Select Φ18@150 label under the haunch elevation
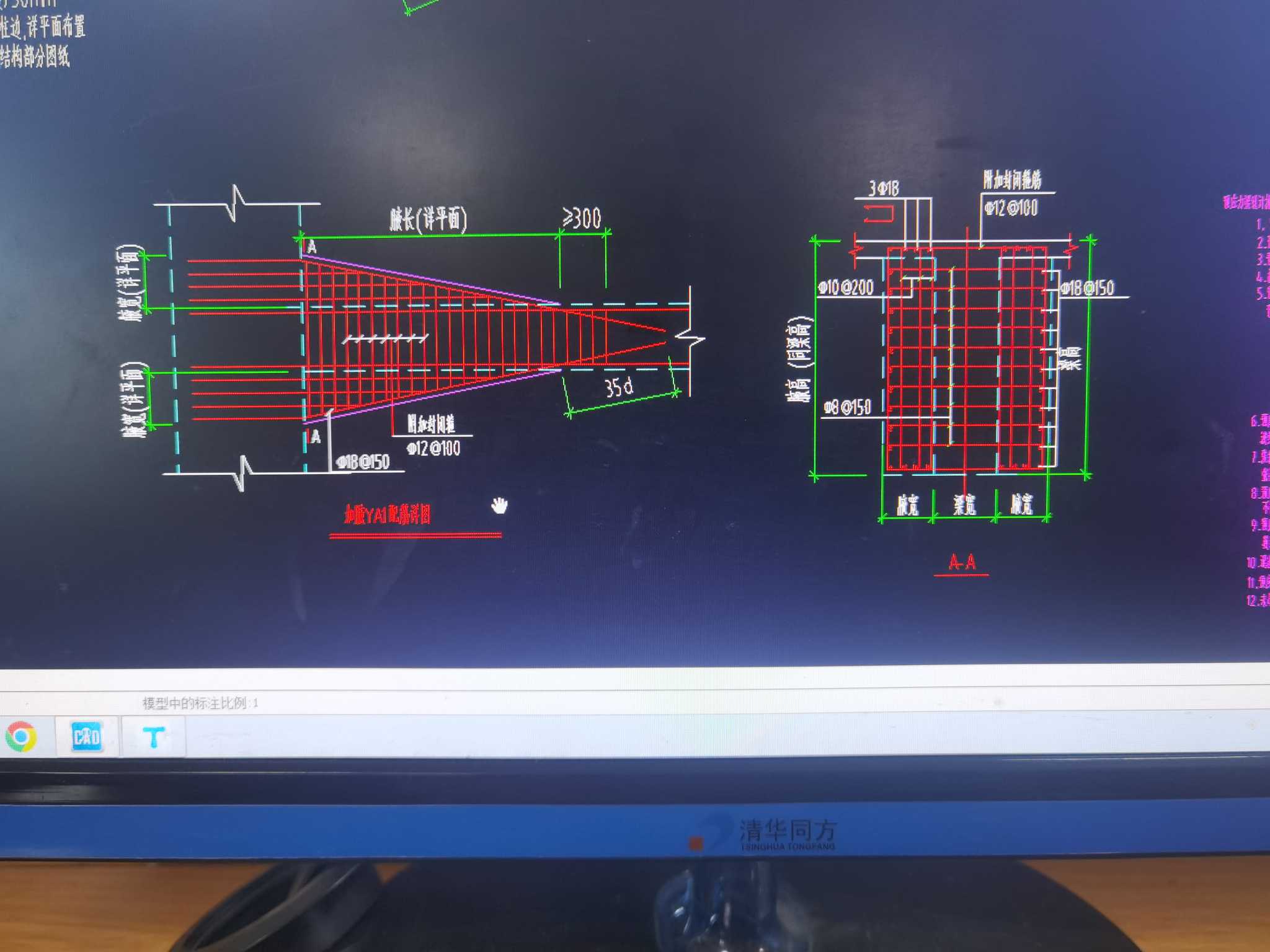1270x952 pixels. (362, 462)
